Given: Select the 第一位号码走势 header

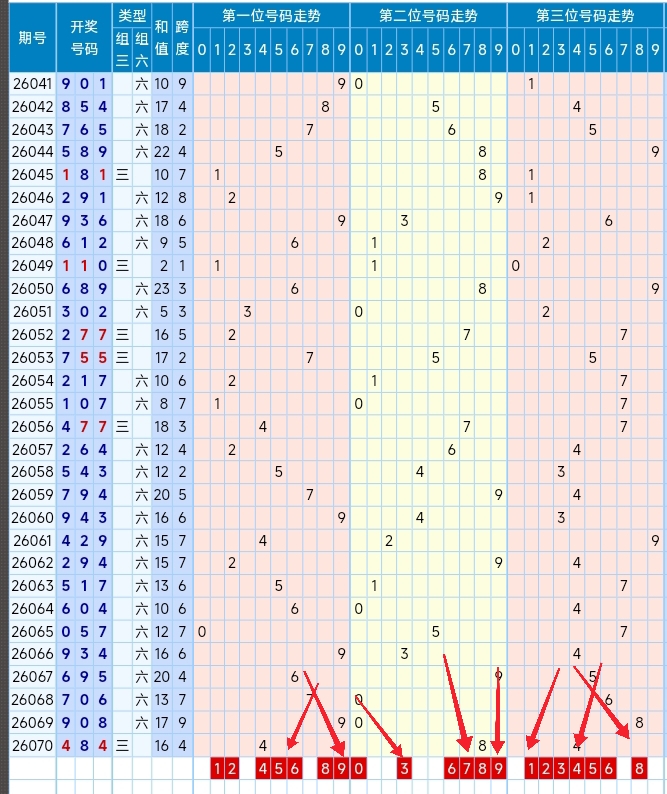Looking at the screenshot, I should (x=271, y=16).
